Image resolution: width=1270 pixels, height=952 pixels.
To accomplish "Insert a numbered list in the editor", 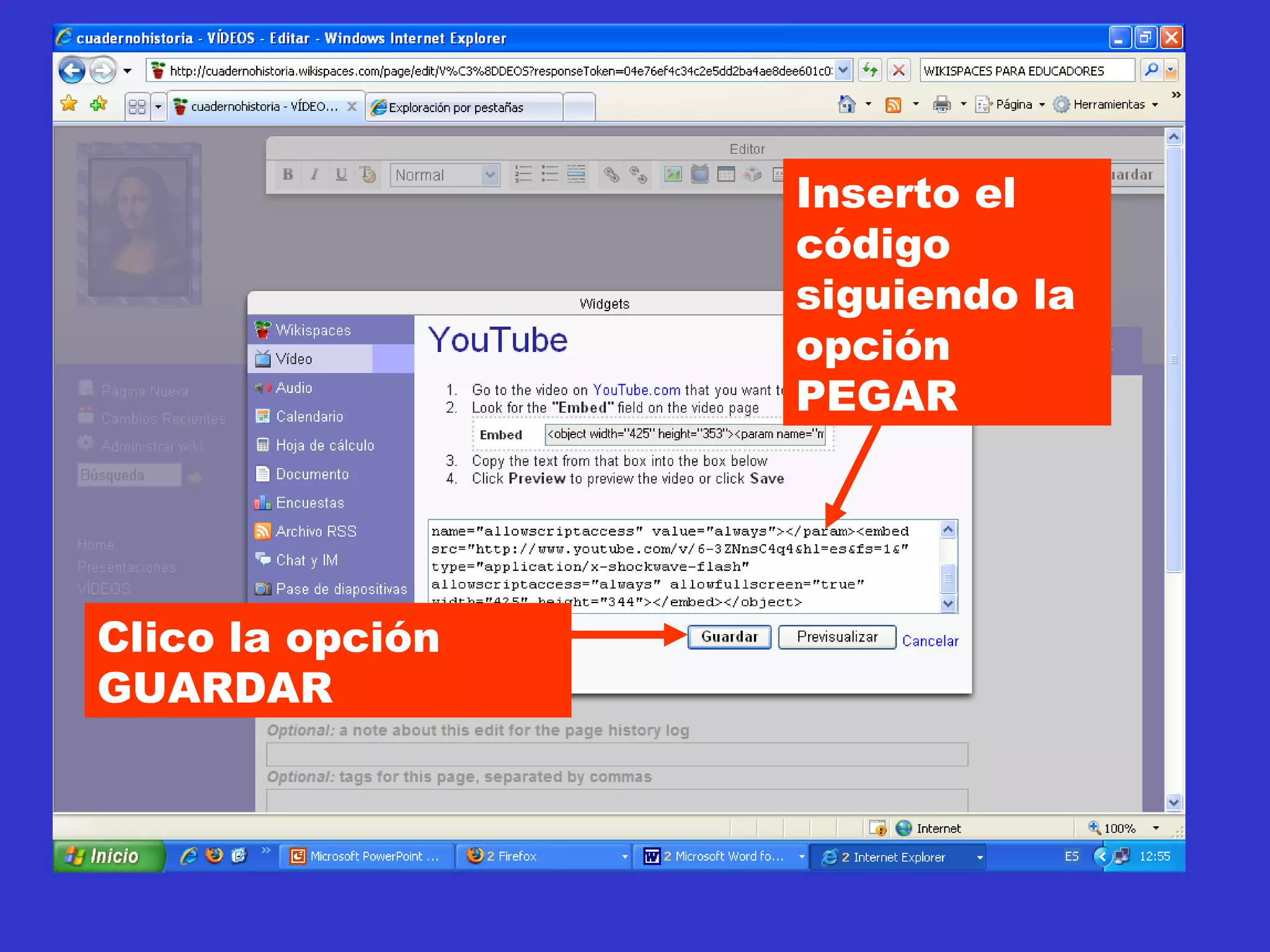I will coord(523,174).
